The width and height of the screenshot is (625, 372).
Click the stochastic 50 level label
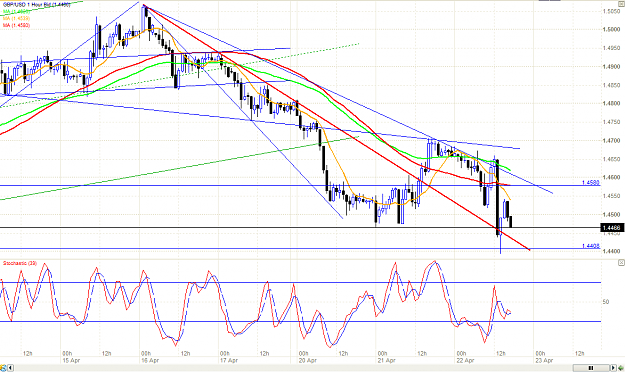(x=606, y=302)
